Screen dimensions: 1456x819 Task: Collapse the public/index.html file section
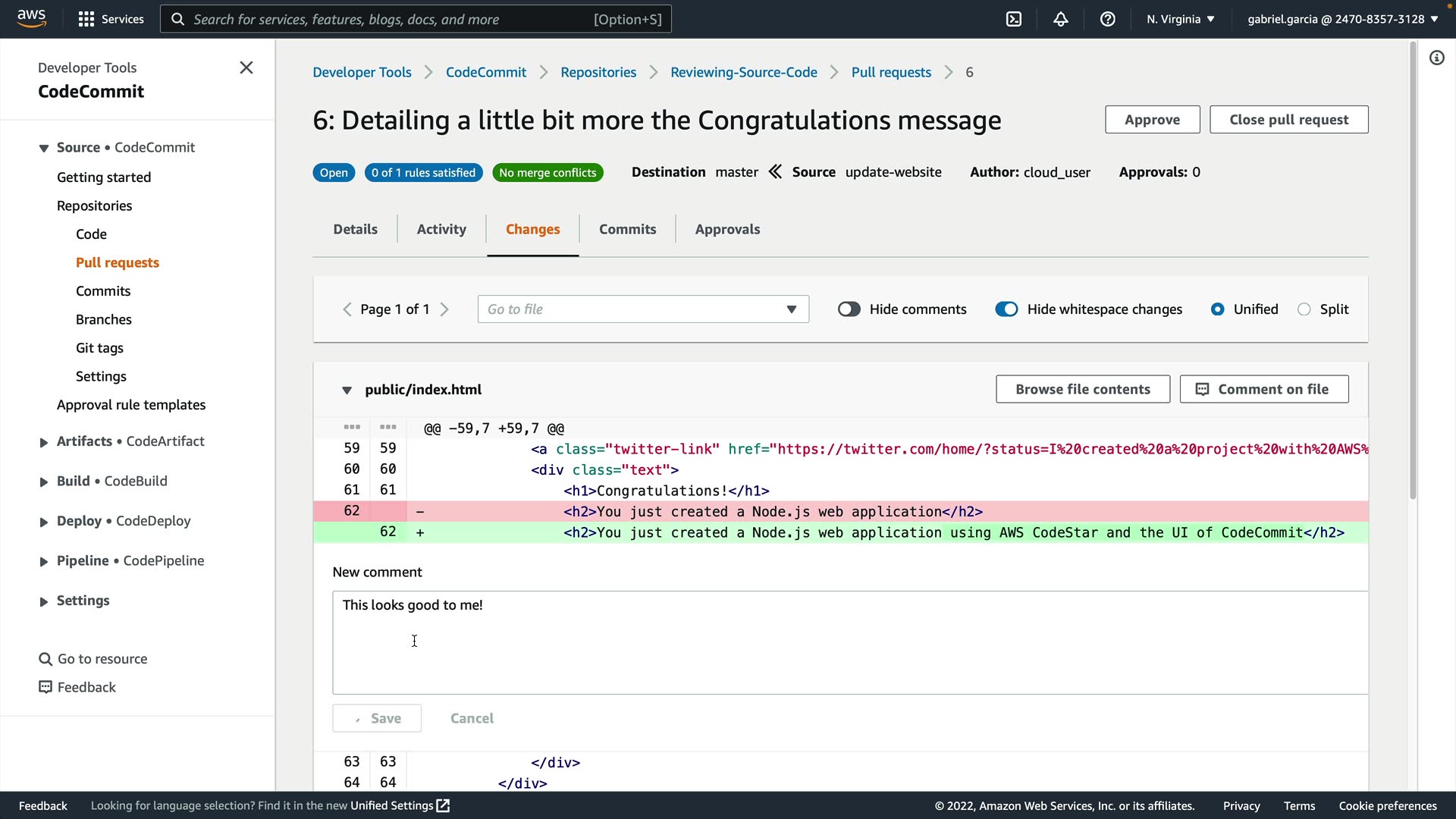(347, 390)
